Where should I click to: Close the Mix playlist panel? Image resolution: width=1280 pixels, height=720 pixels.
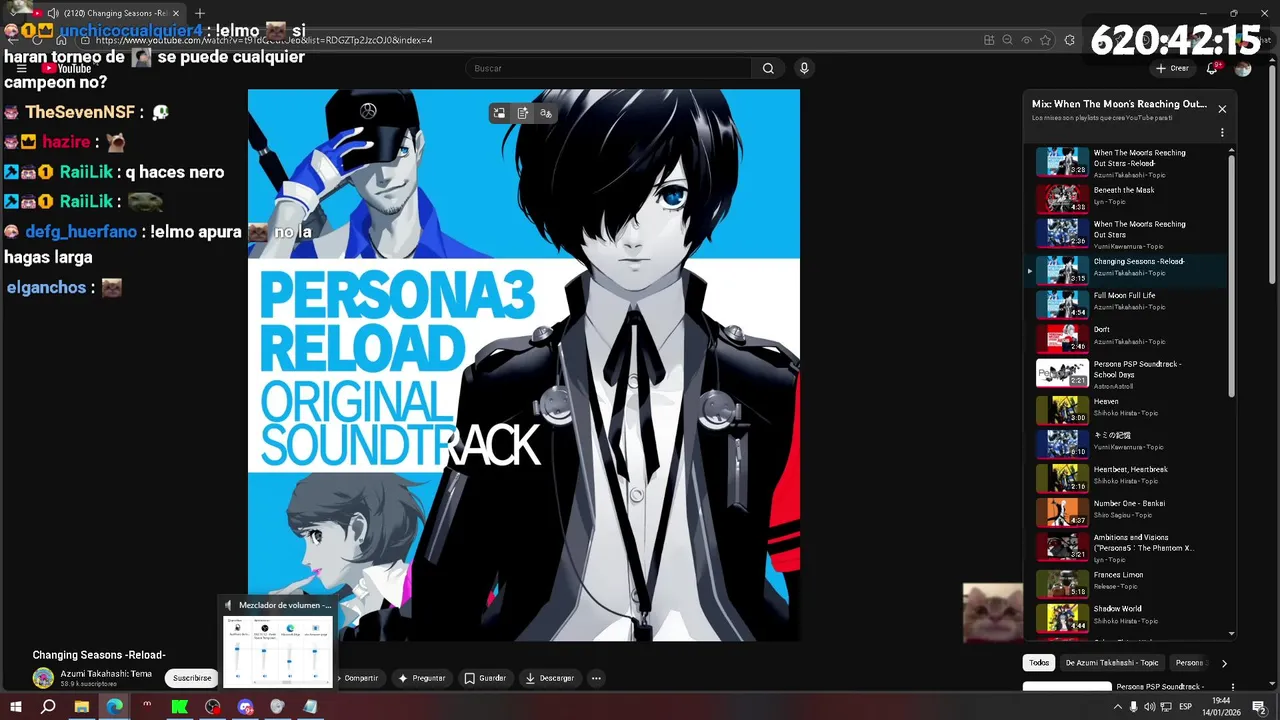tap(1221, 109)
